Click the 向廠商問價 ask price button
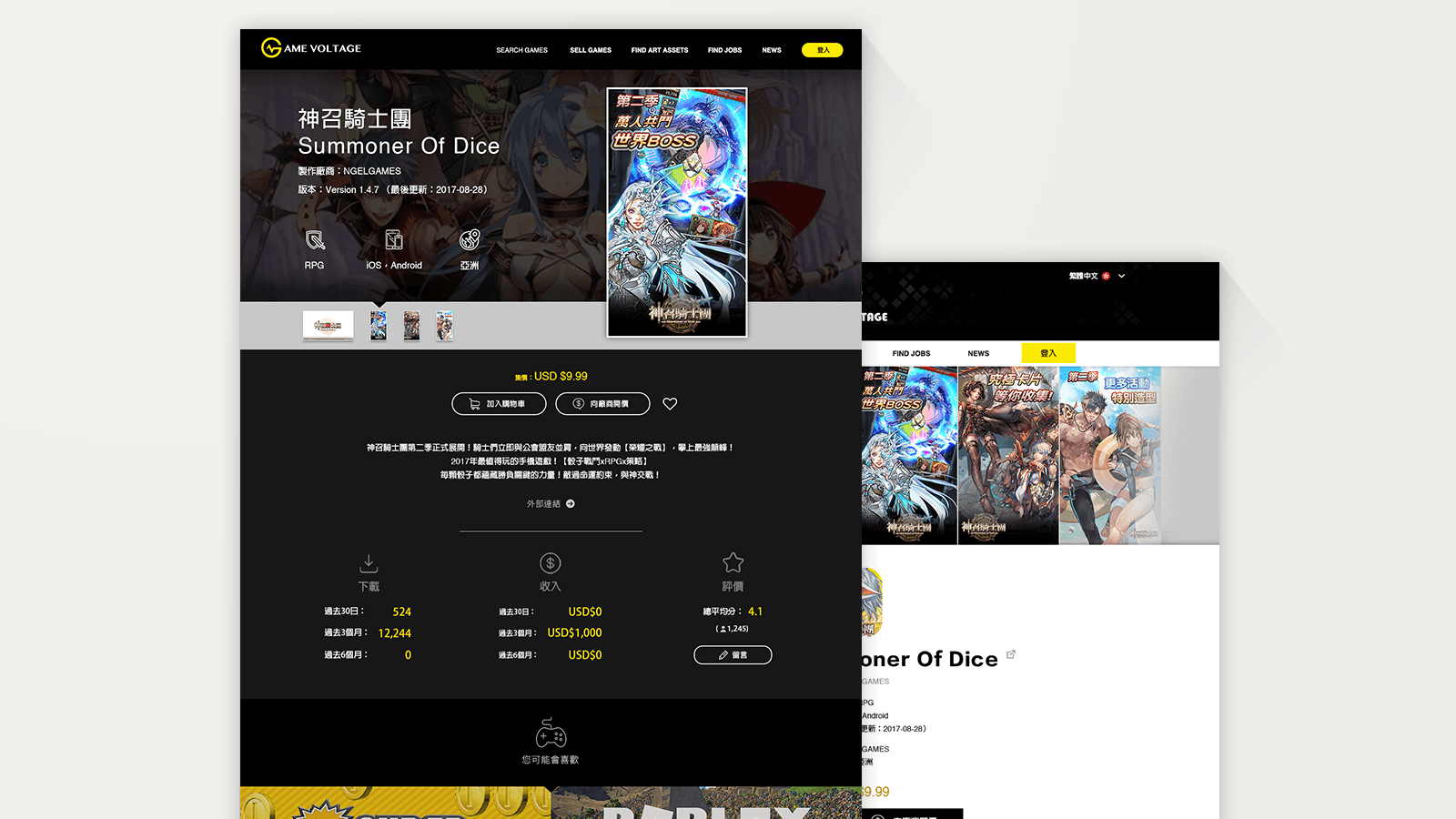The width and height of the screenshot is (1456, 819). tap(602, 404)
